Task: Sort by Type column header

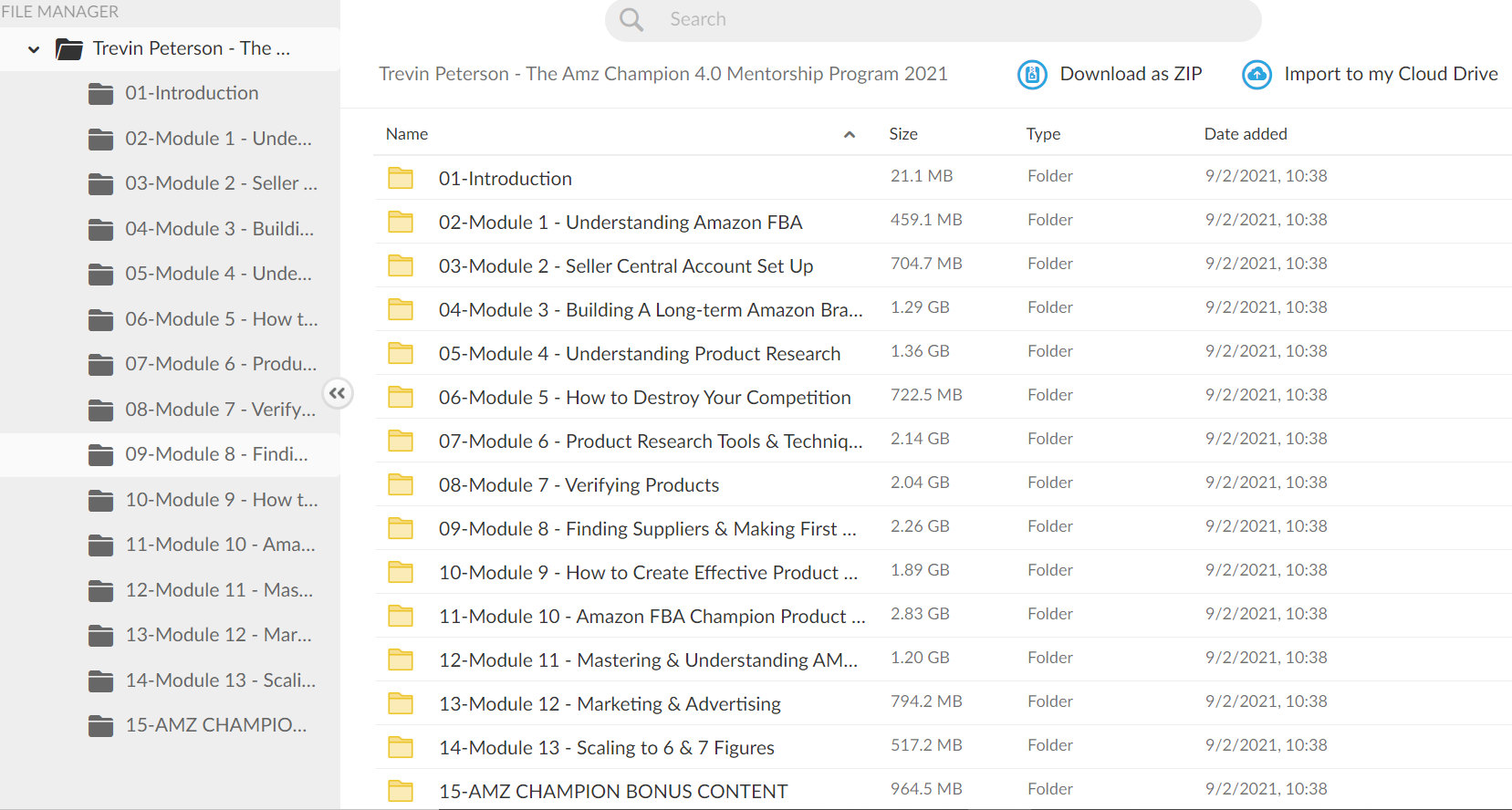Action: click(1043, 134)
